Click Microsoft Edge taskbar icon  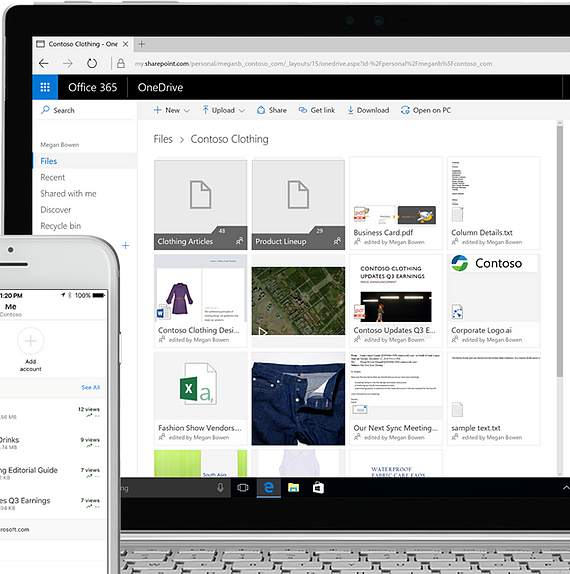(x=269, y=488)
